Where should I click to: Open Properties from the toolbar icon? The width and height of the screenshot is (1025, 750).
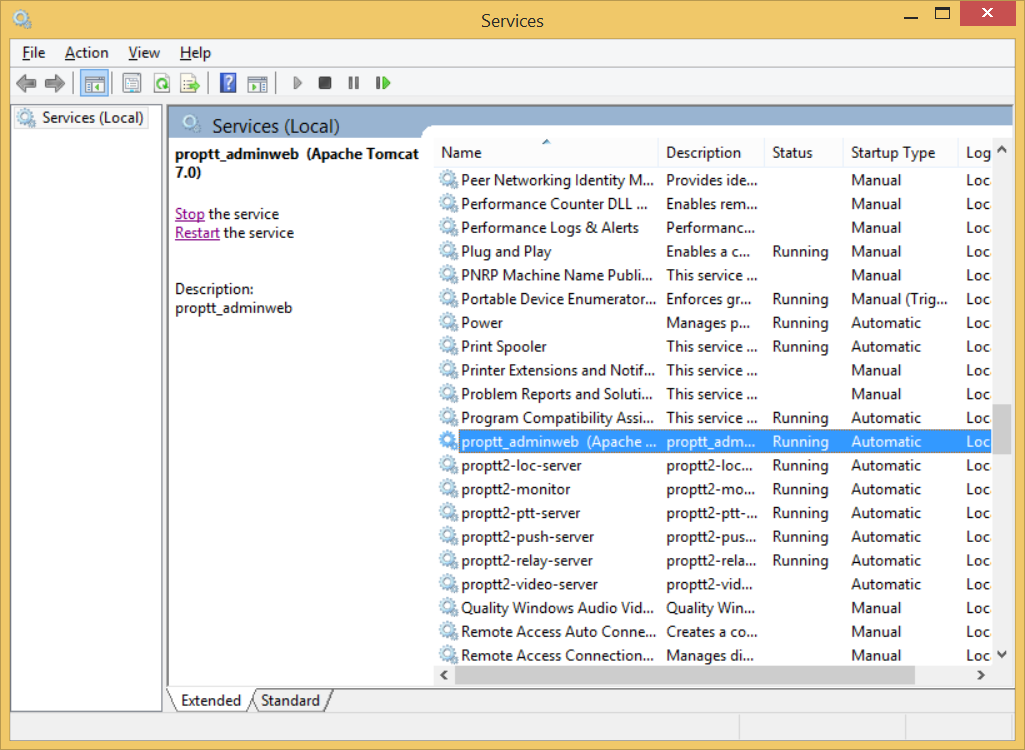(132, 83)
